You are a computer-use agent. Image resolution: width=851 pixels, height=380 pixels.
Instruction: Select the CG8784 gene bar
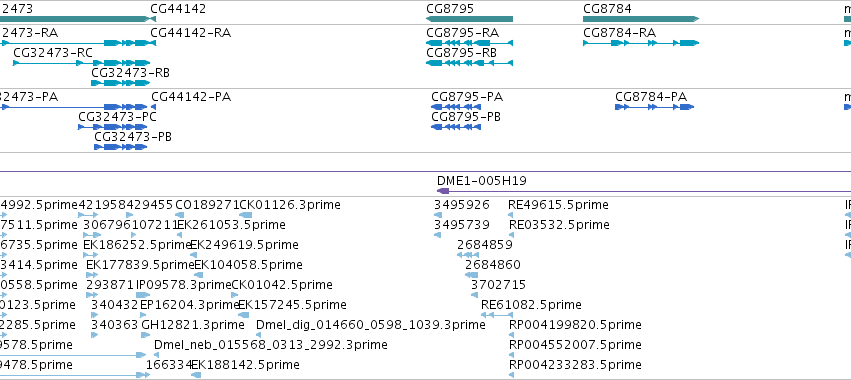coord(641,19)
